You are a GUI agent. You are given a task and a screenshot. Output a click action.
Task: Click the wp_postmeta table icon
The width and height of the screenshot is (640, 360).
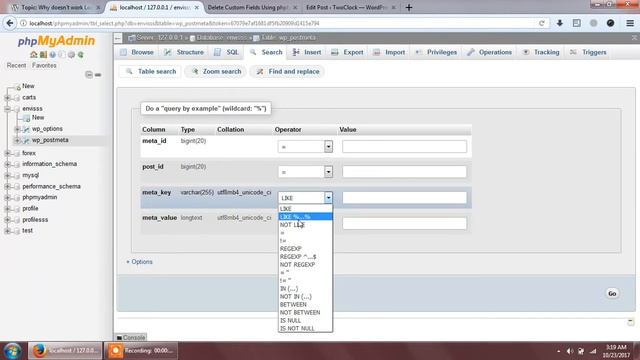(x=26, y=140)
